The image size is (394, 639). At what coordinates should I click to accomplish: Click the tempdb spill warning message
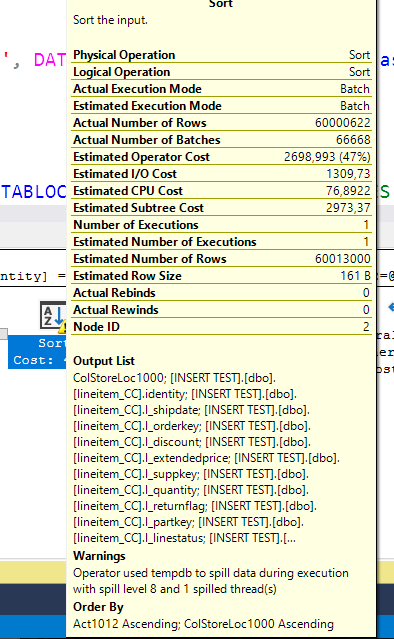point(211,581)
